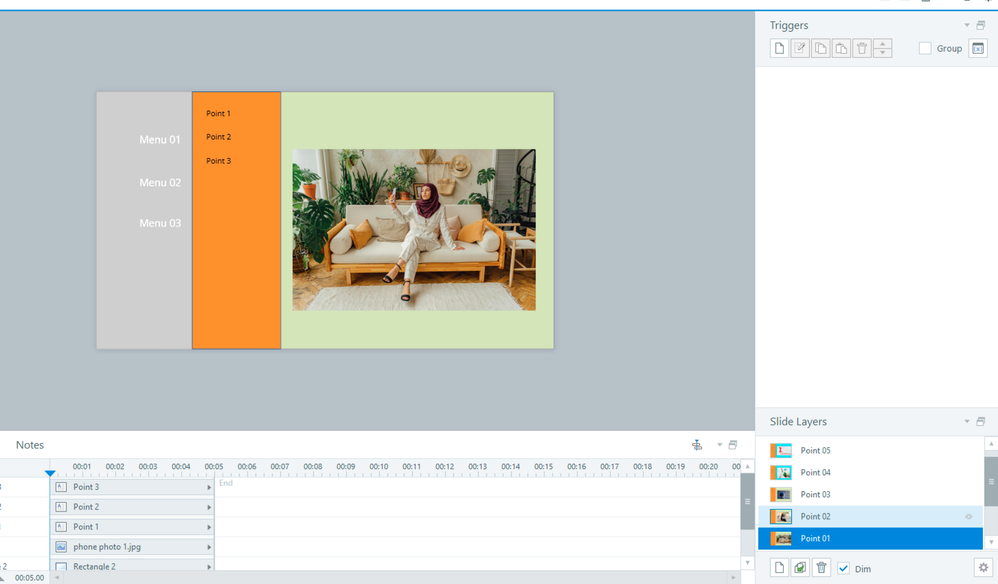This screenshot has width=998, height=584.
Task: Click Point 2 text in orange panel
Action: pyautogui.click(x=218, y=137)
